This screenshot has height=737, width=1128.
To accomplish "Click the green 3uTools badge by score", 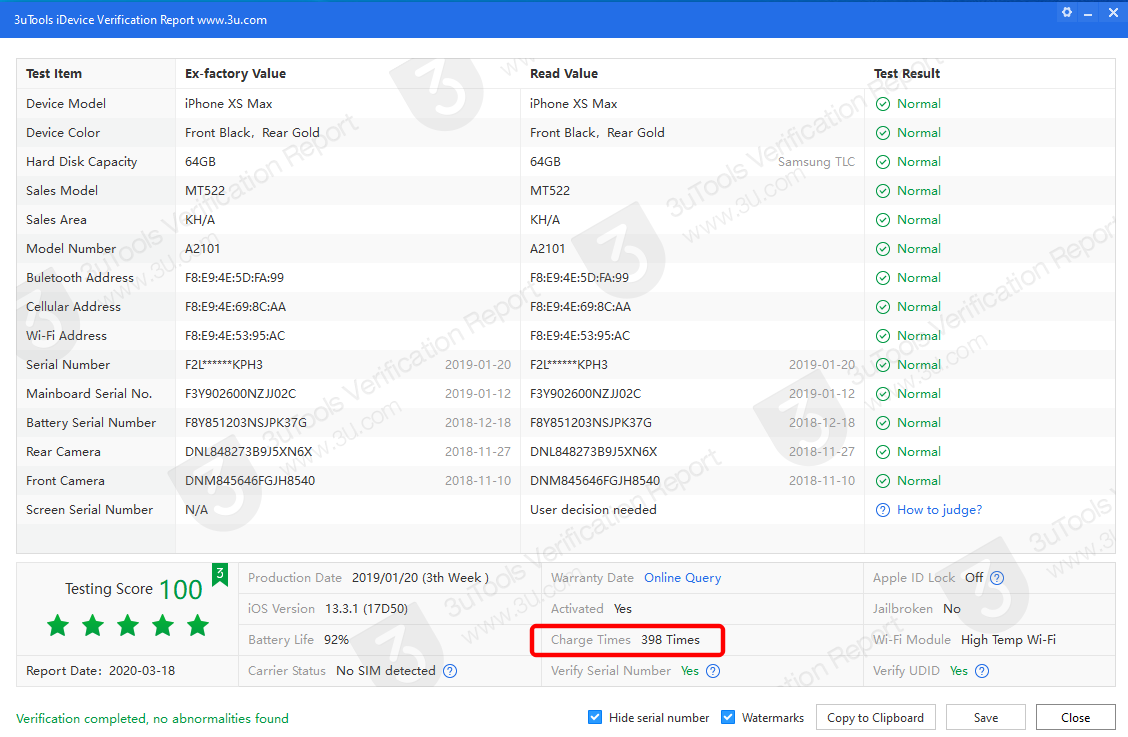I will [x=220, y=574].
